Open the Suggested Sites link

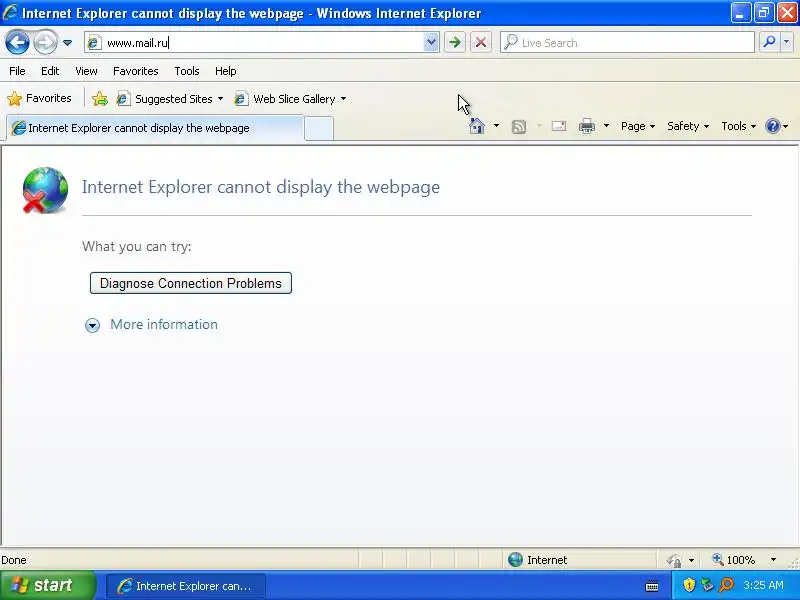click(x=169, y=99)
